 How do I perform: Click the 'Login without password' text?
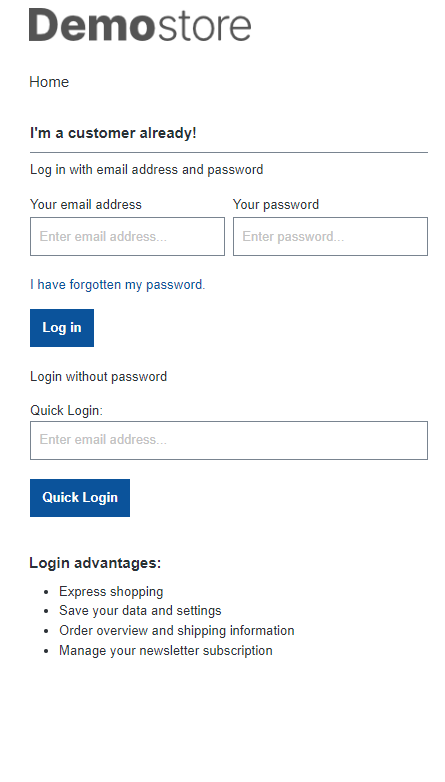(x=98, y=377)
